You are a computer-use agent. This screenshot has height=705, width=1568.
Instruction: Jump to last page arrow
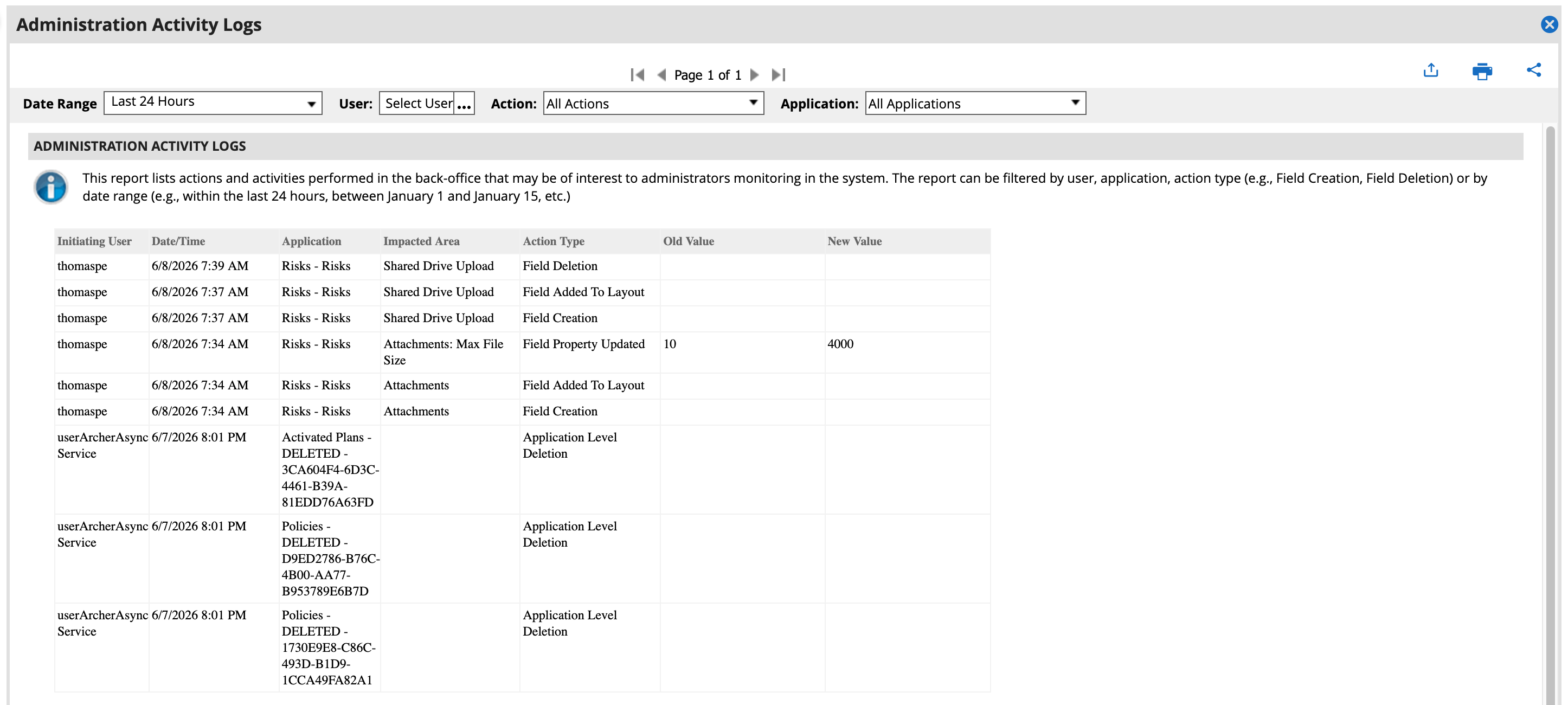coord(779,75)
